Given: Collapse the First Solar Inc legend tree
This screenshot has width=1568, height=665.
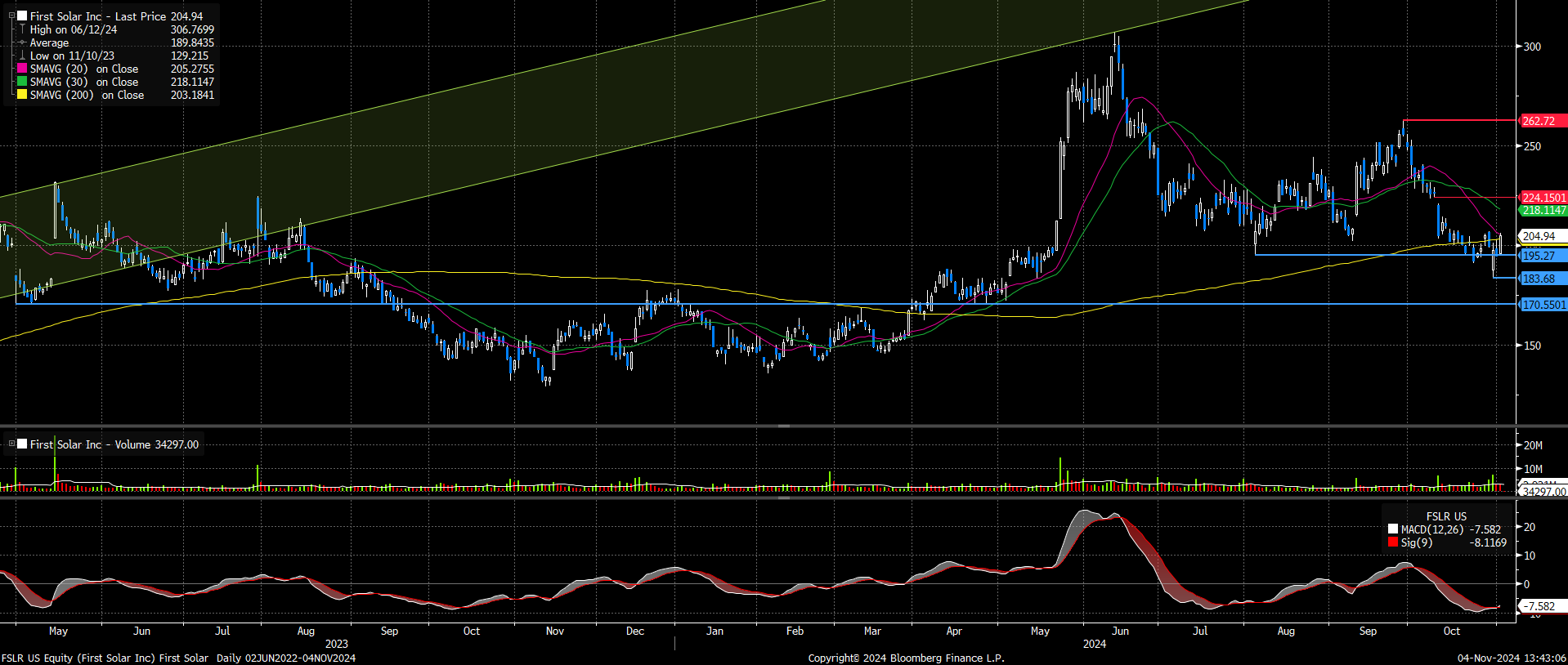Looking at the screenshot, I should tap(11, 16).
